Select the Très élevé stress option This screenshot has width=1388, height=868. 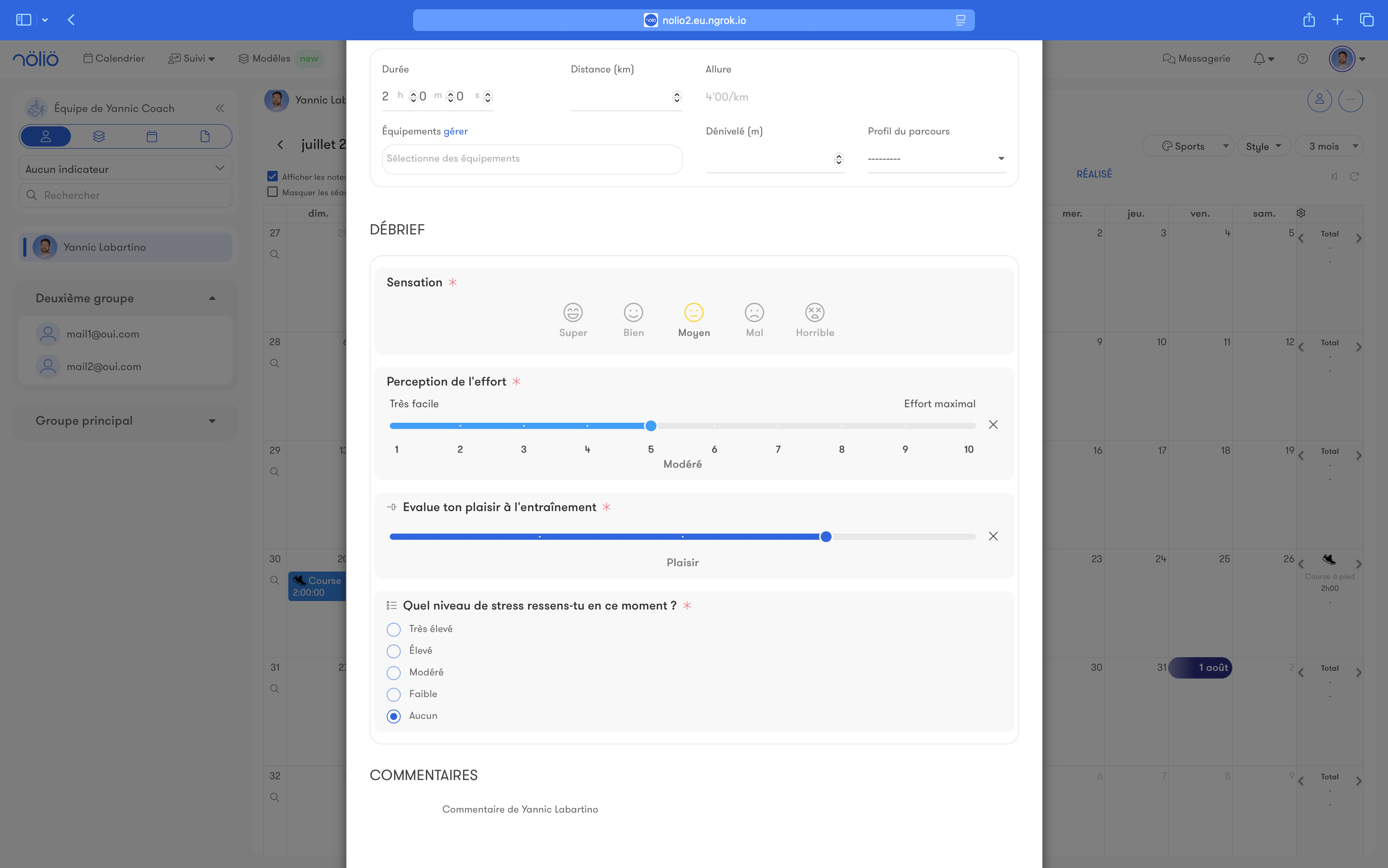click(393, 630)
